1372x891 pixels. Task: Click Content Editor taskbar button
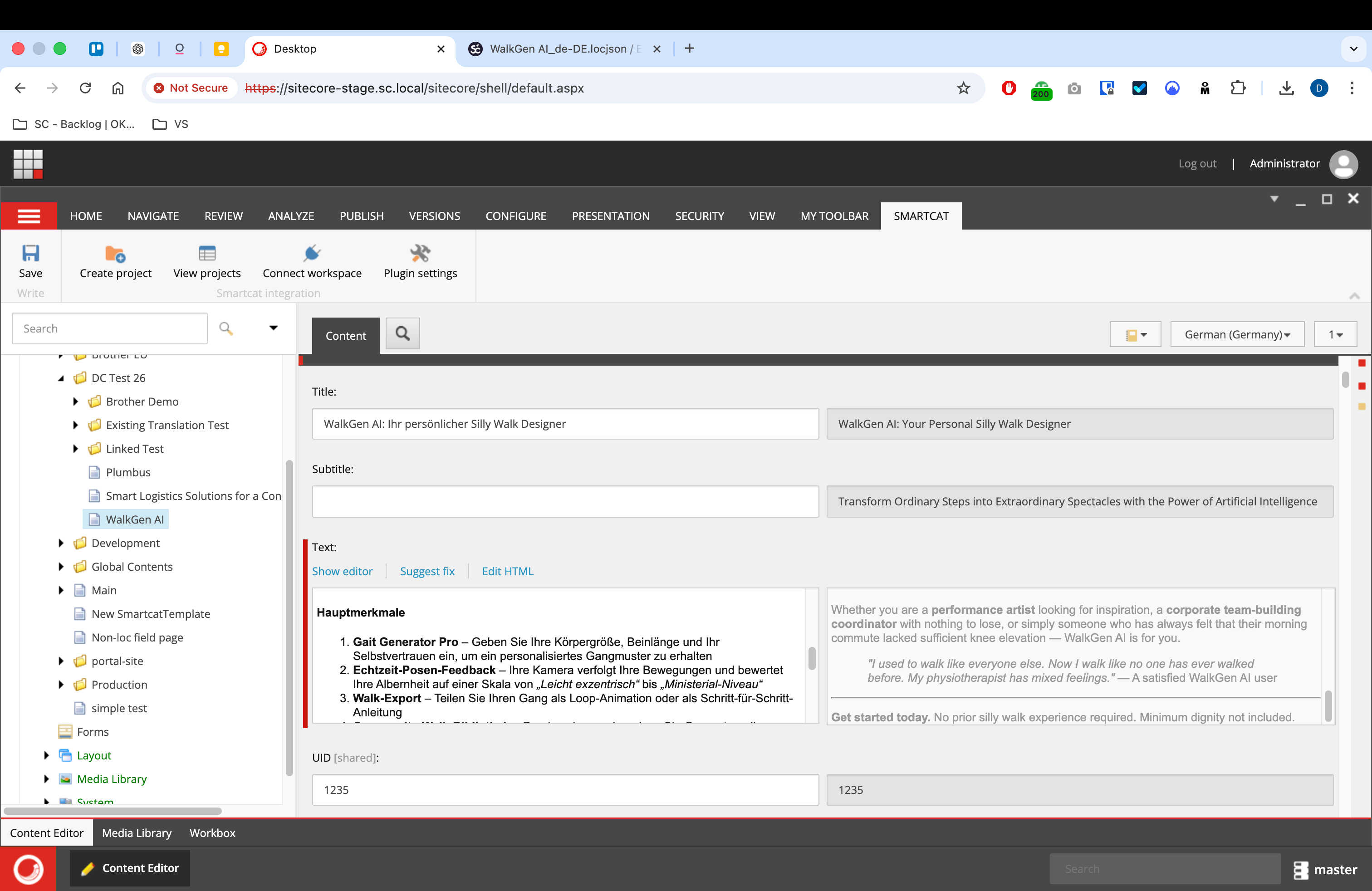click(x=130, y=868)
